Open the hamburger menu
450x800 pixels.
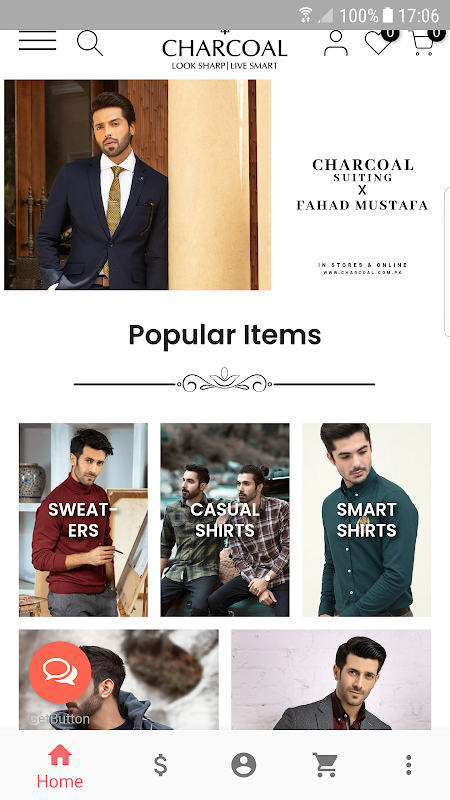37,41
